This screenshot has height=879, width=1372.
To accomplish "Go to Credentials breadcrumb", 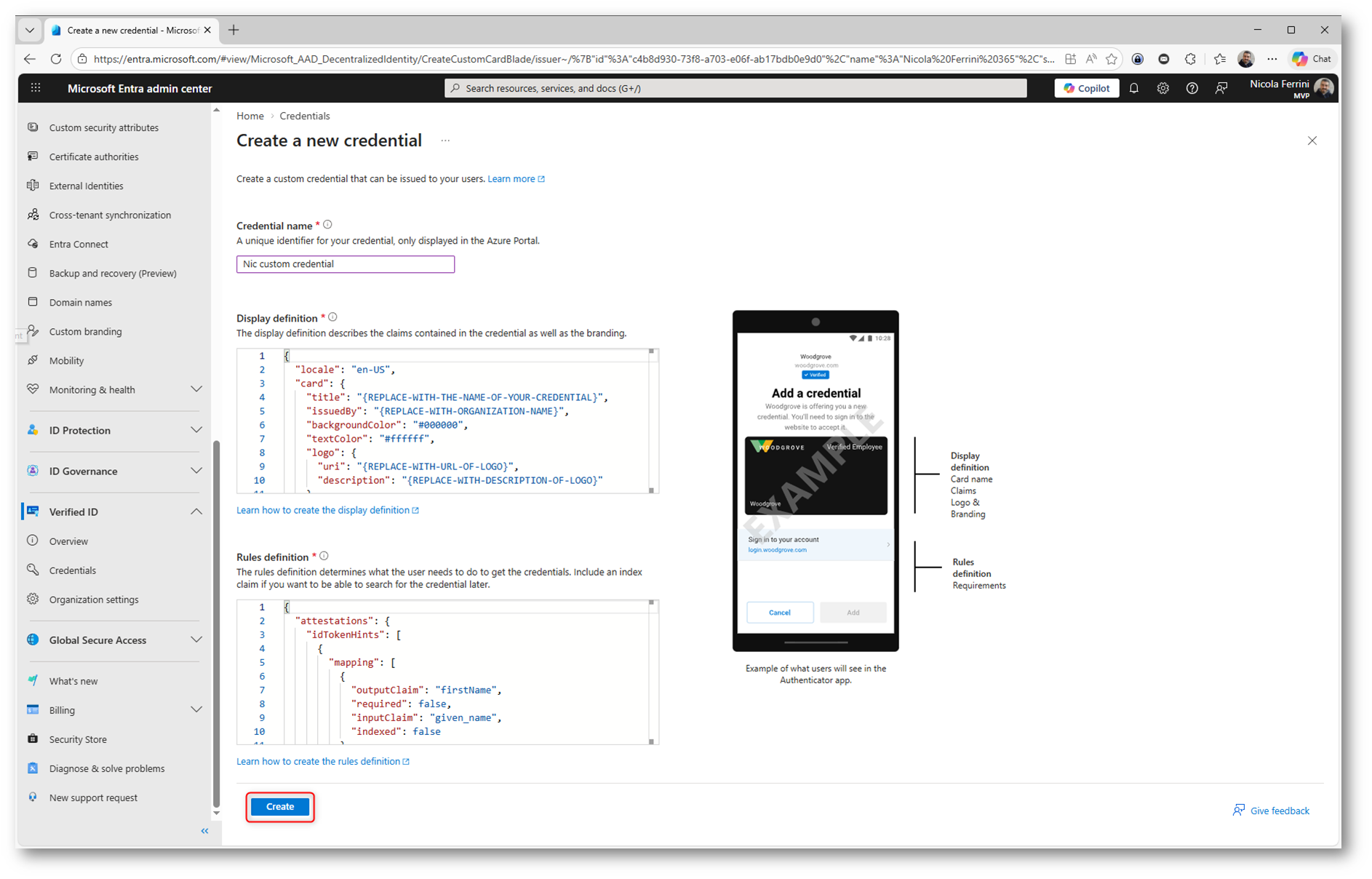I will point(305,116).
